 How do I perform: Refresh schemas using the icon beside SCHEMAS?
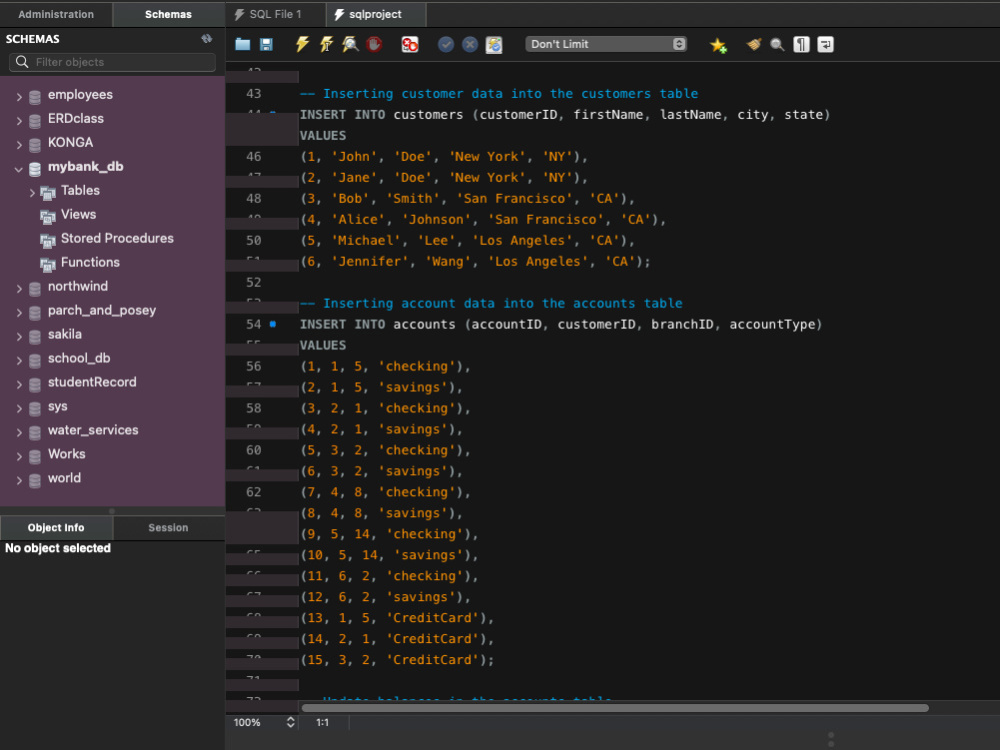click(207, 39)
